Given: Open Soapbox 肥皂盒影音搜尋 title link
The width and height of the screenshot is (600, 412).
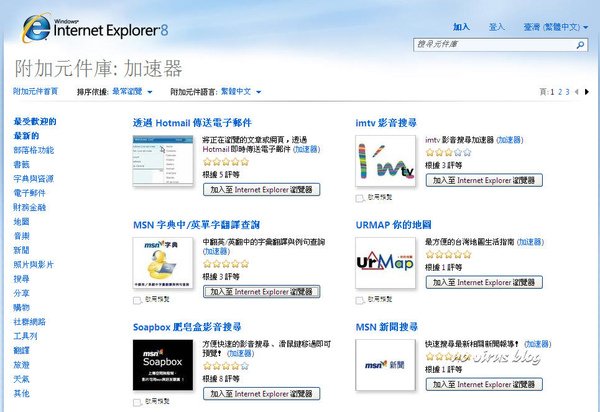Looking at the screenshot, I should pyautogui.click(x=187, y=327).
